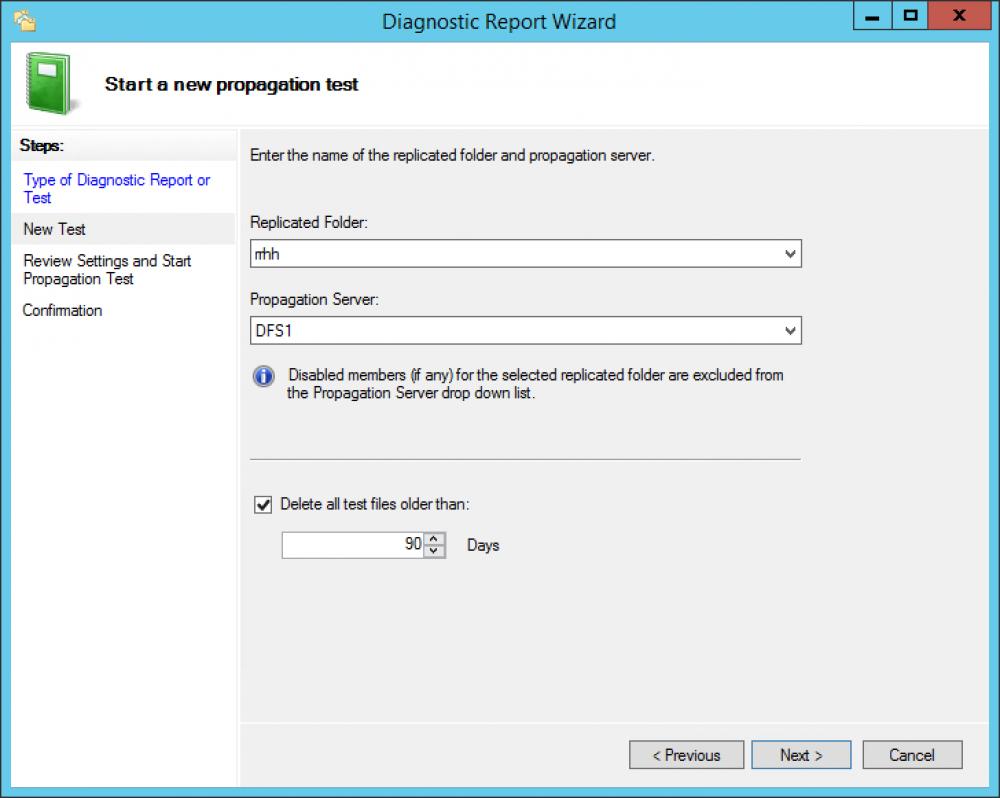Select the New Test step
This screenshot has height=798, width=1000.
[x=55, y=229]
